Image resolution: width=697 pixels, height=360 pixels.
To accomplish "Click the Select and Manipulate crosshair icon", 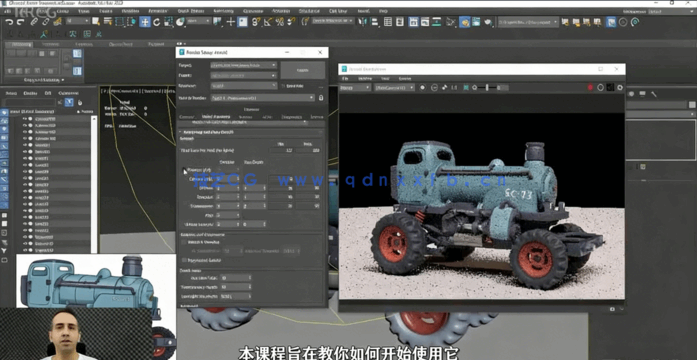I will click(231, 22).
